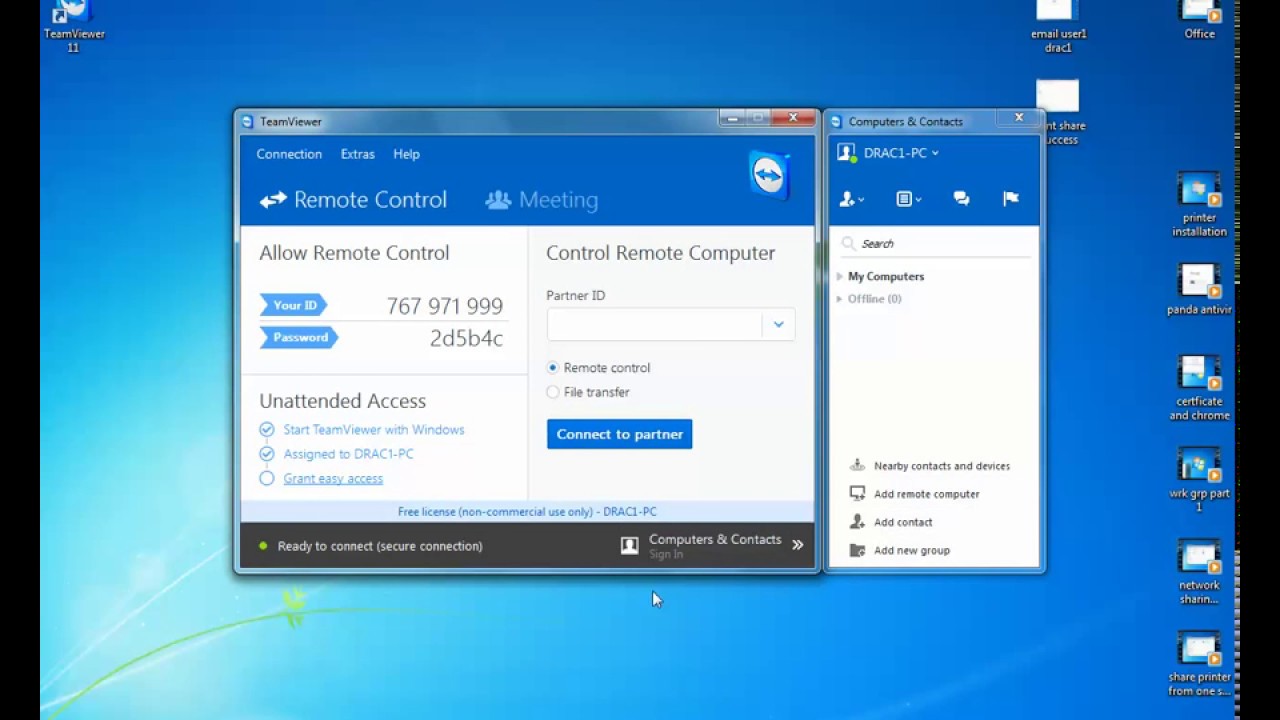Click Computers & Contacts title bar icon

pos(836,122)
